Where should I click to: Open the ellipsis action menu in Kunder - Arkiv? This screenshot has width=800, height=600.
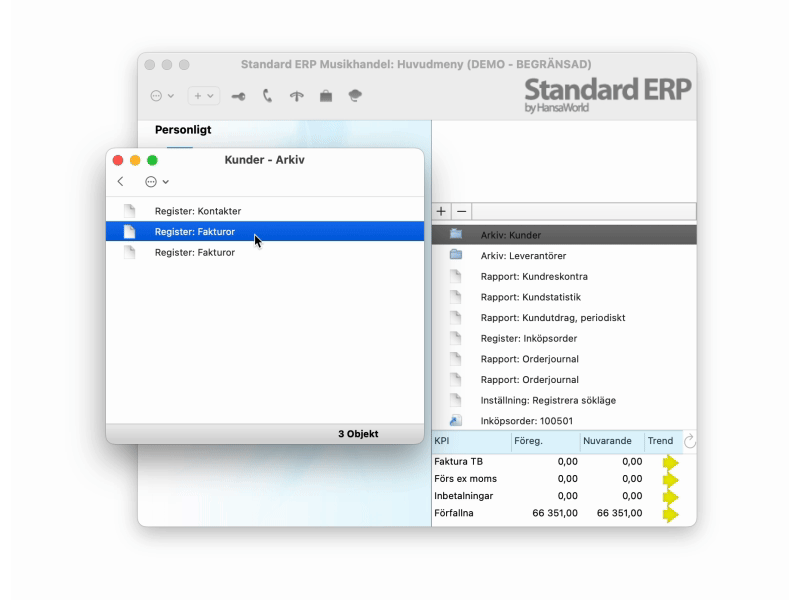point(157,182)
